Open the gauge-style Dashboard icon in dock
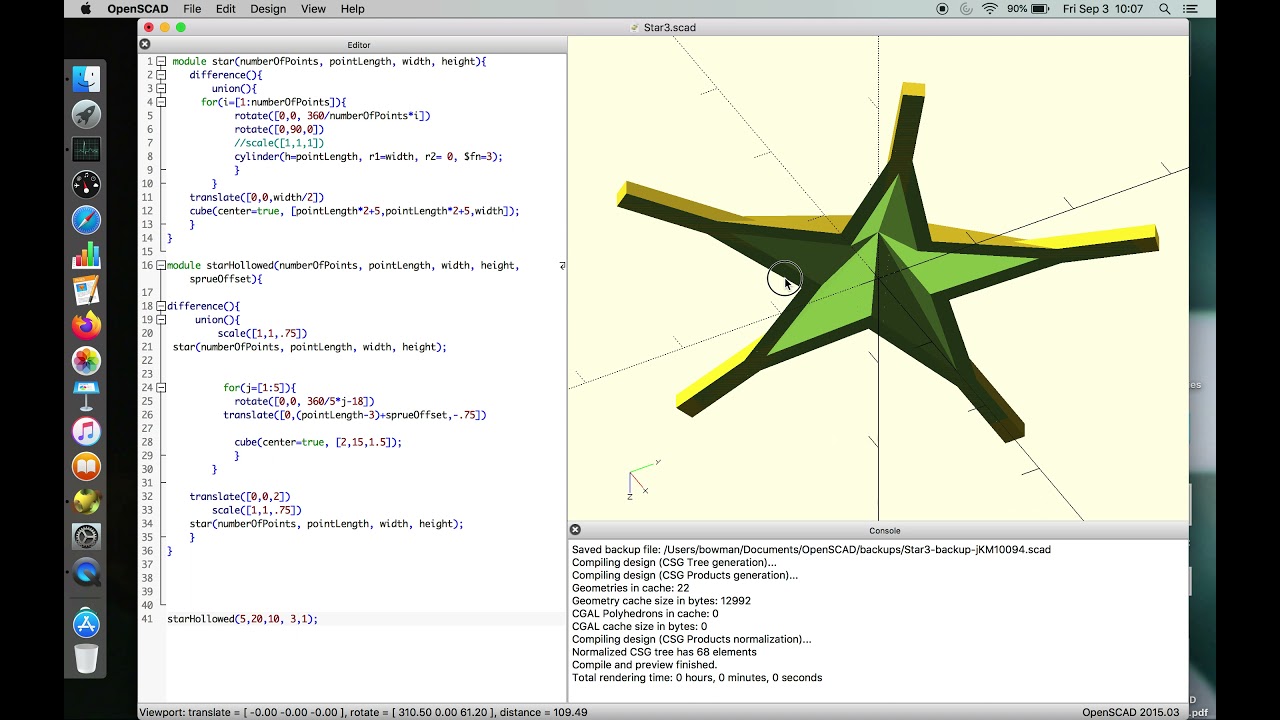 [86, 184]
